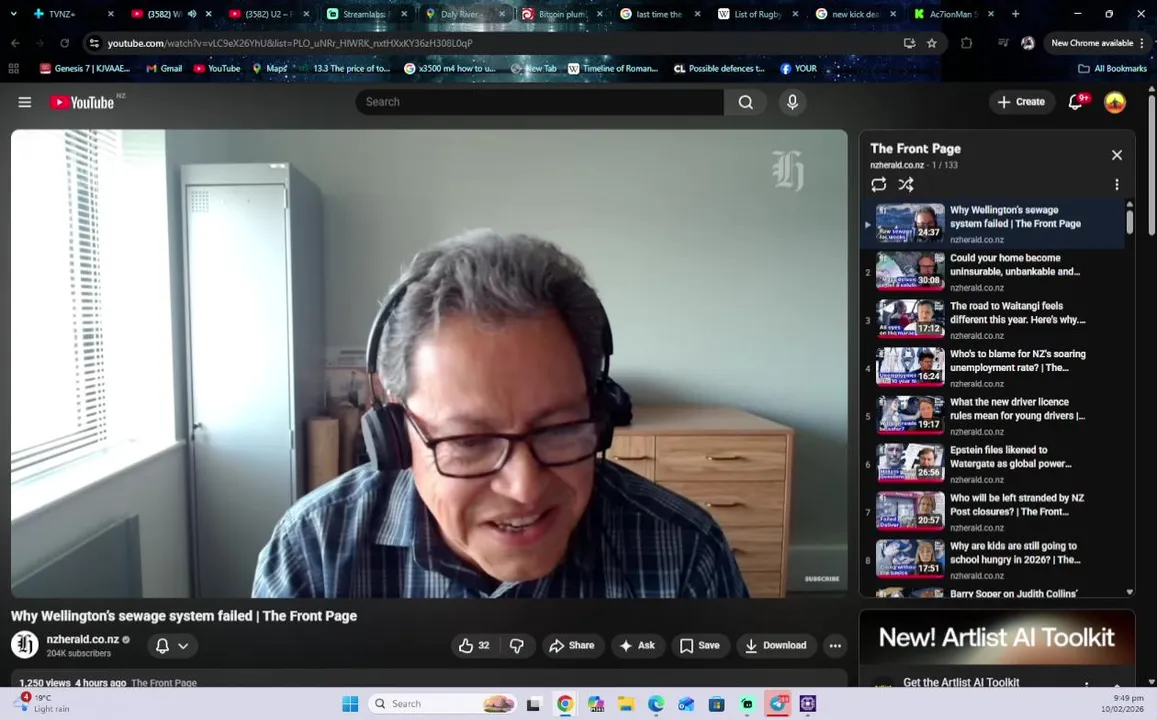Switch to the Bitcoin plum browser tab

click(561, 13)
